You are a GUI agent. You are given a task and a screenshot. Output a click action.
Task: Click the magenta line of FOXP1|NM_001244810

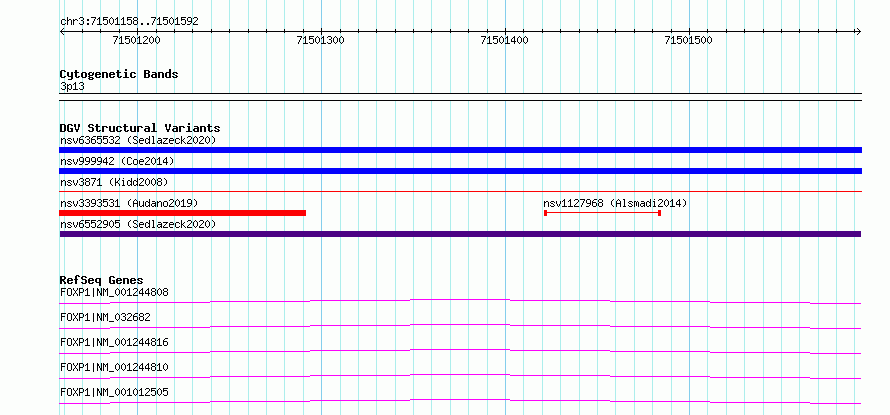point(460,376)
